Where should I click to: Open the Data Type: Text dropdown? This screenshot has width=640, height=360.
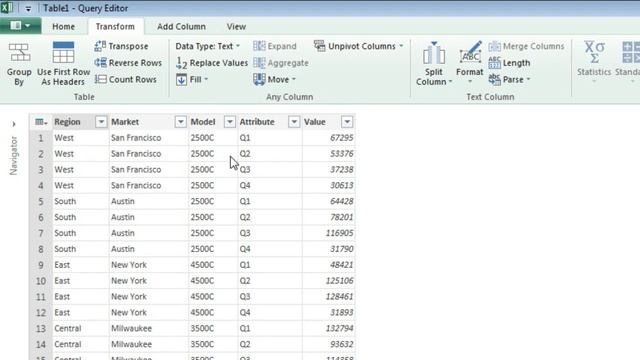[208, 46]
